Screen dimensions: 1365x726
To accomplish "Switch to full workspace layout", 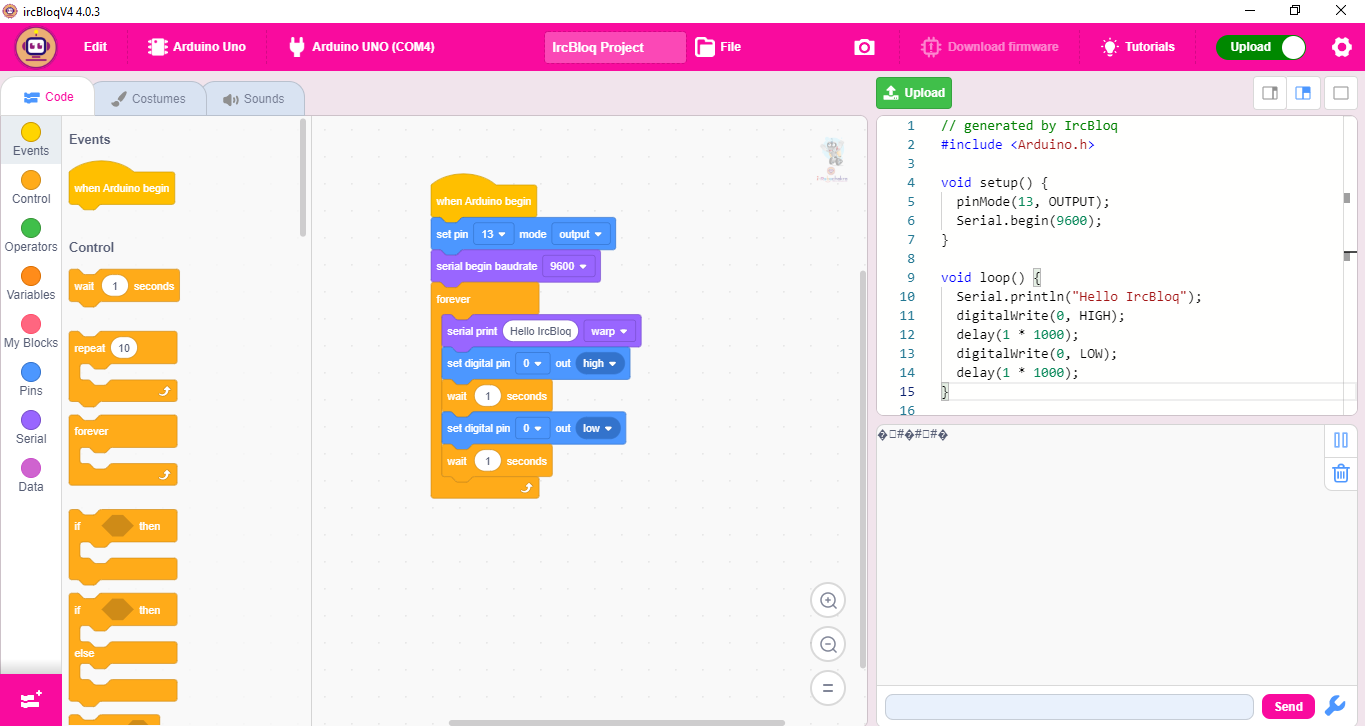I will 1341,93.
